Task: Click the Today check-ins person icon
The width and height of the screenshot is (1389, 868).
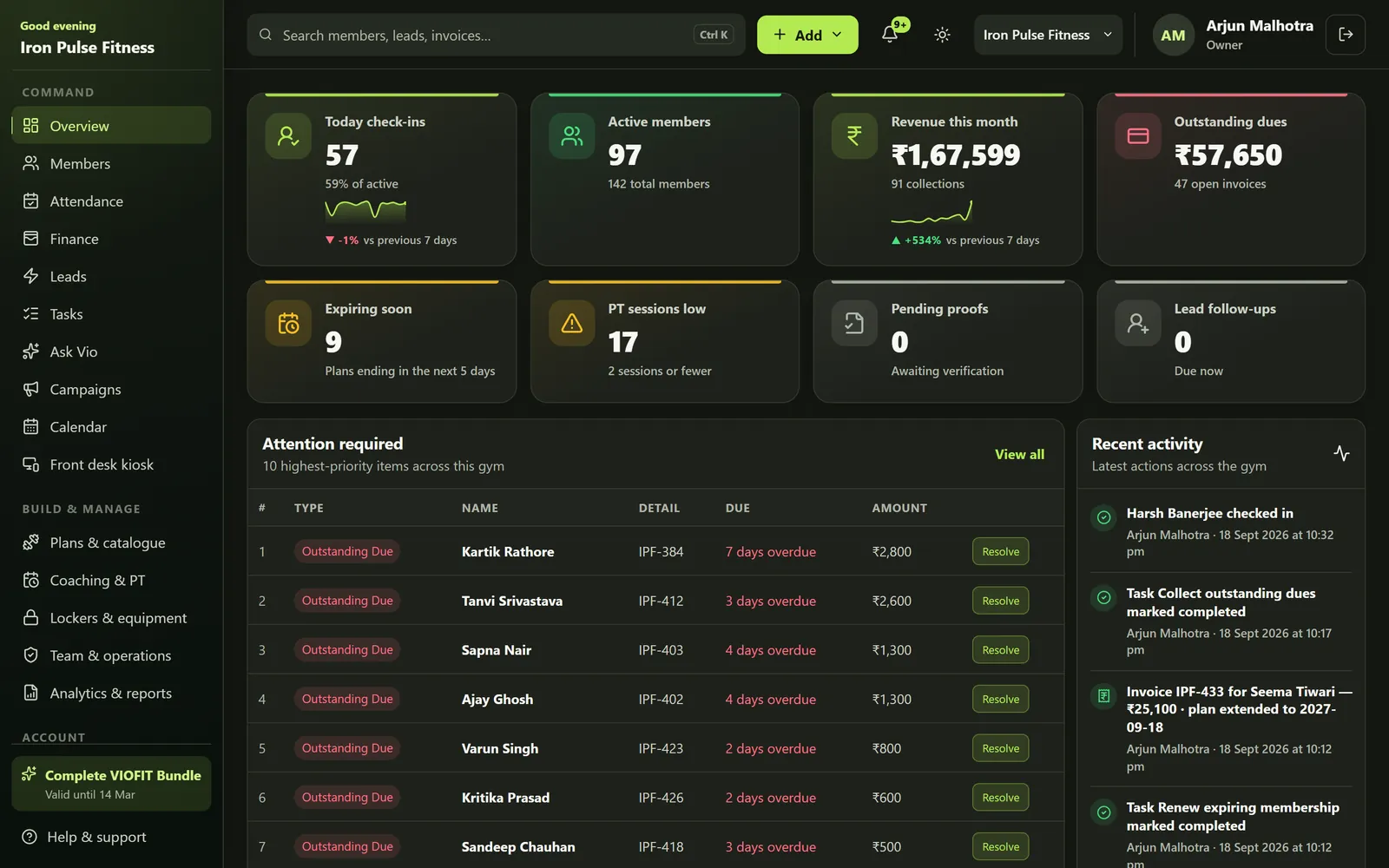Action: click(x=288, y=136)
